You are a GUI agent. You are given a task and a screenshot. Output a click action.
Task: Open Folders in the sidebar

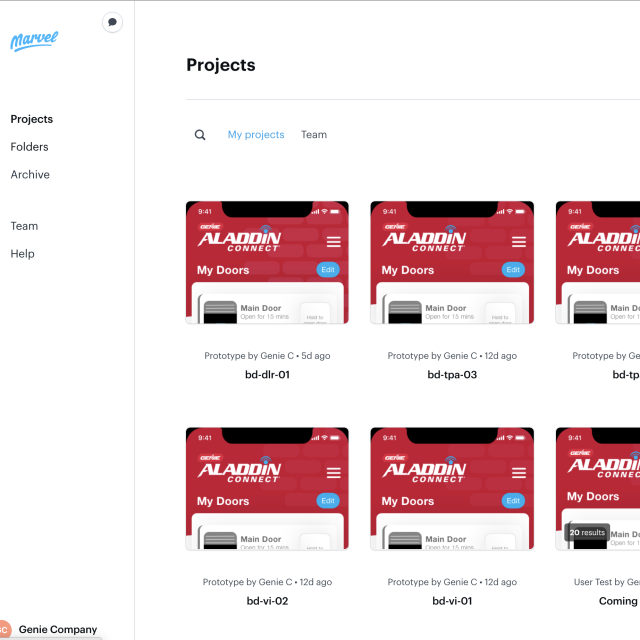click(30, 147)
